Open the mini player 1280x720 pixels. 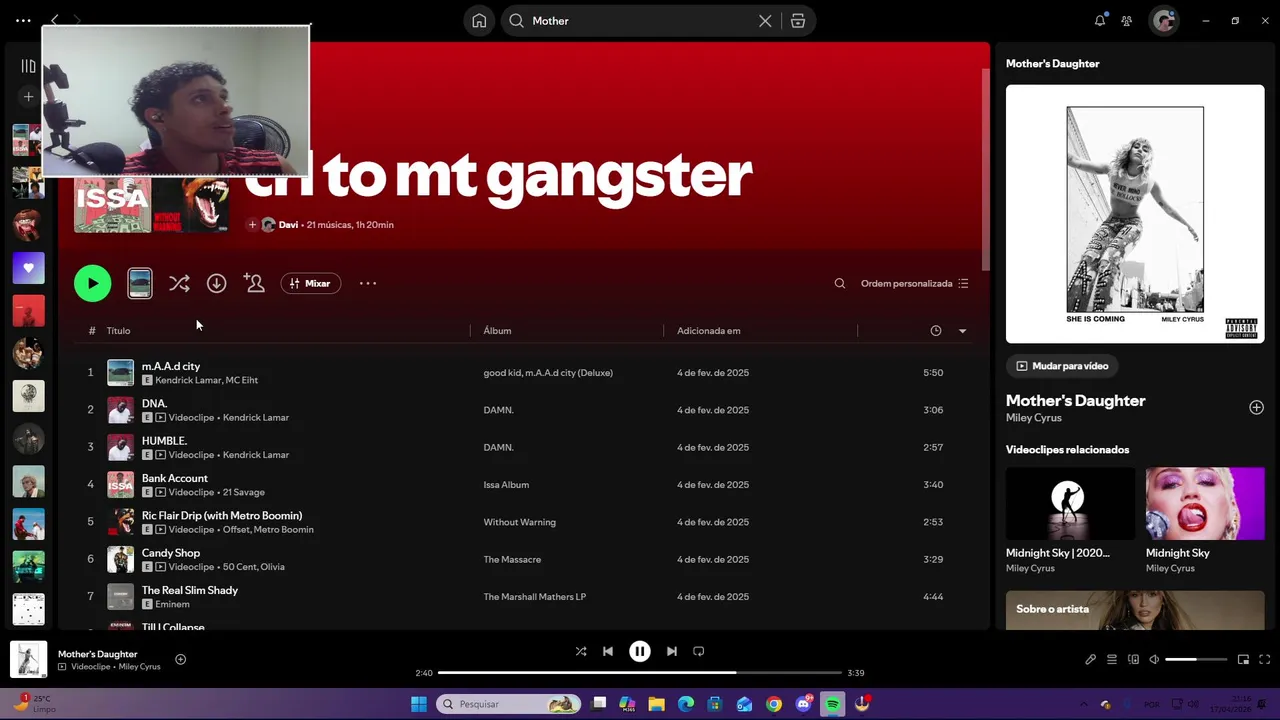[x=1243, y=659]
